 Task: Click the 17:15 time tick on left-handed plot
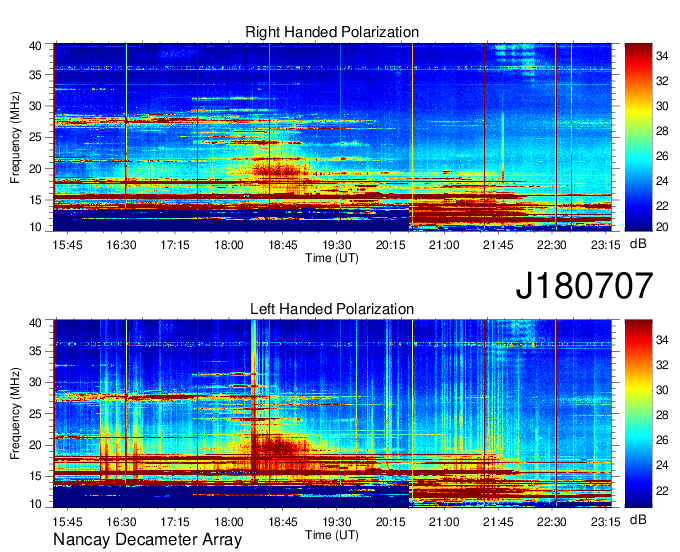coord(175,522)
